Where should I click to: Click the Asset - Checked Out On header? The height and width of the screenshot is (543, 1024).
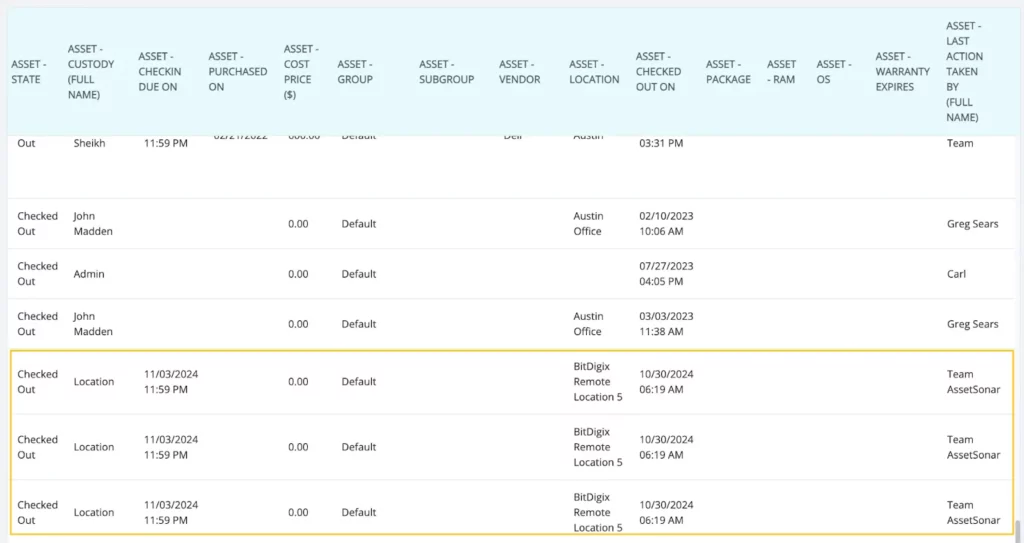coord(657,72)
